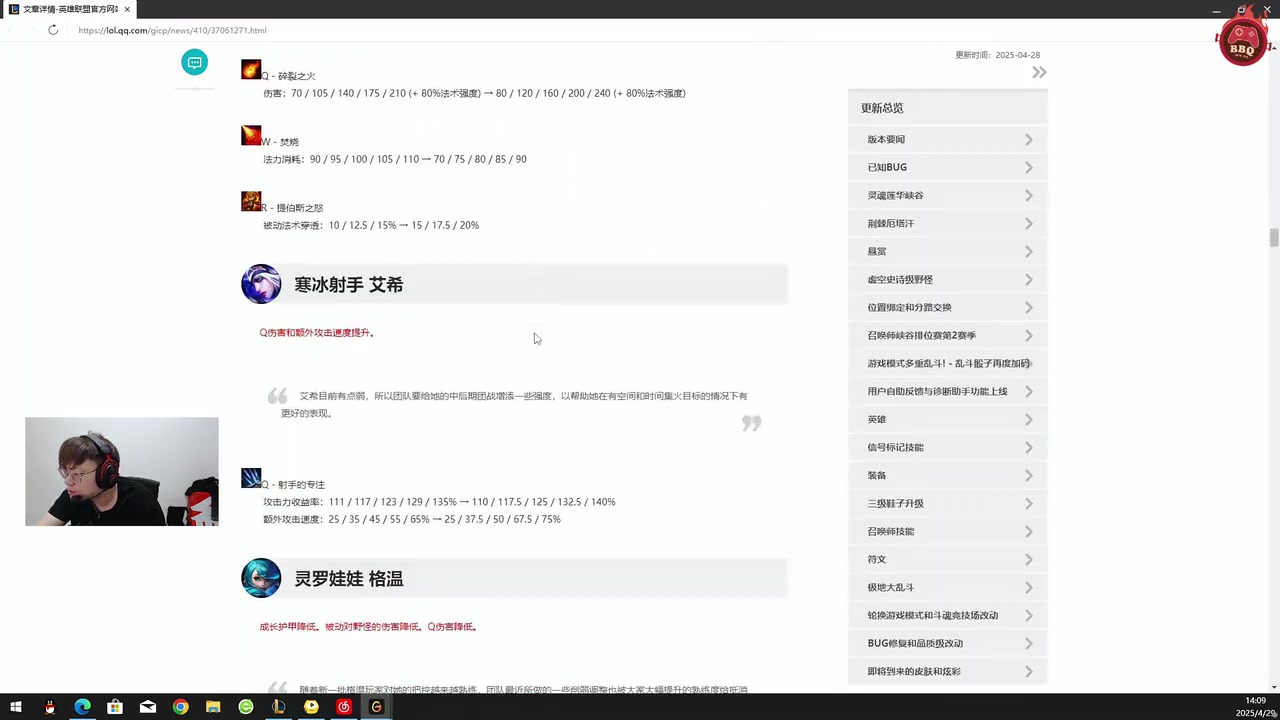Click the Gwen champion portrait icon

coord(261,578)
